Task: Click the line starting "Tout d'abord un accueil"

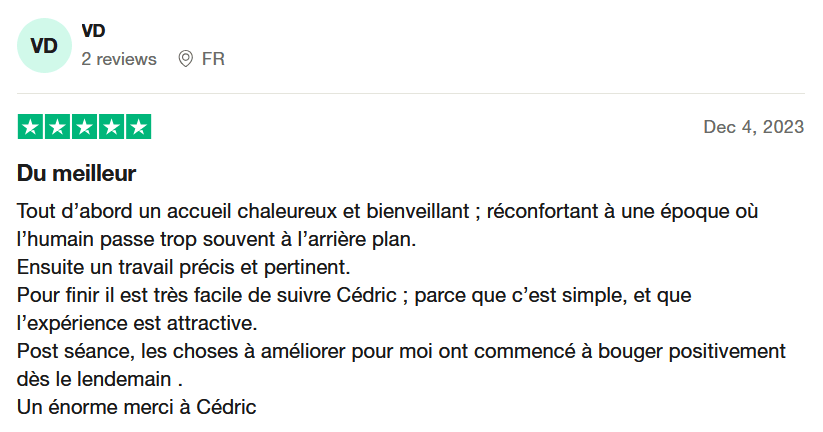Action: [388, 212]
